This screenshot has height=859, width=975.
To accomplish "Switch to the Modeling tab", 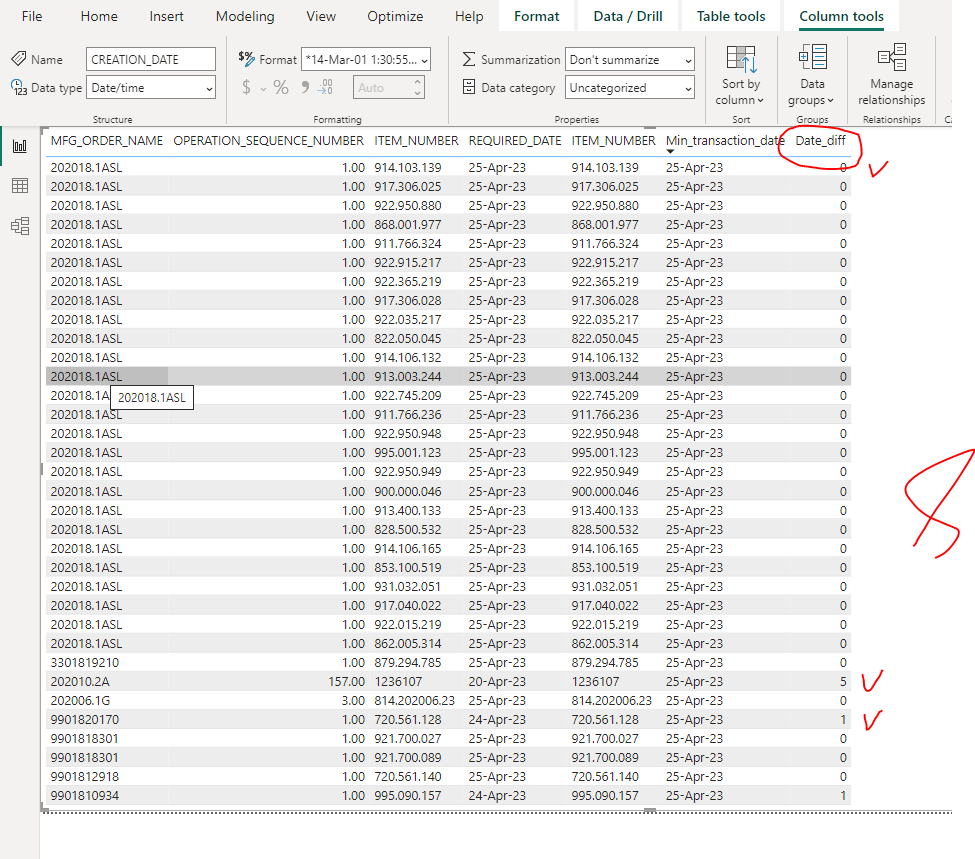I will tap(245, 16).
